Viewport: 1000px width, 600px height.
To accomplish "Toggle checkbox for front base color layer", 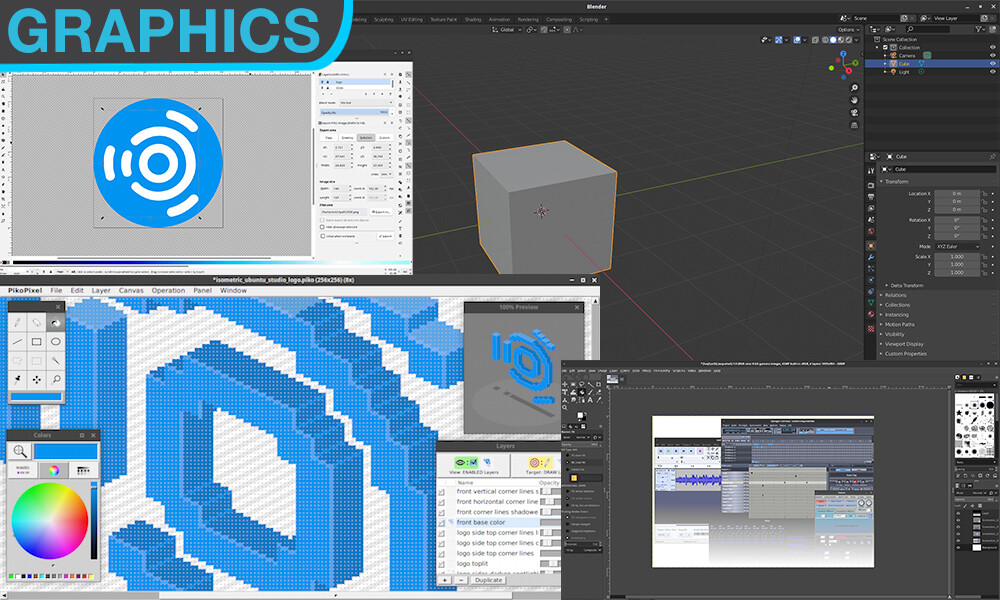I will click(443, 523).
